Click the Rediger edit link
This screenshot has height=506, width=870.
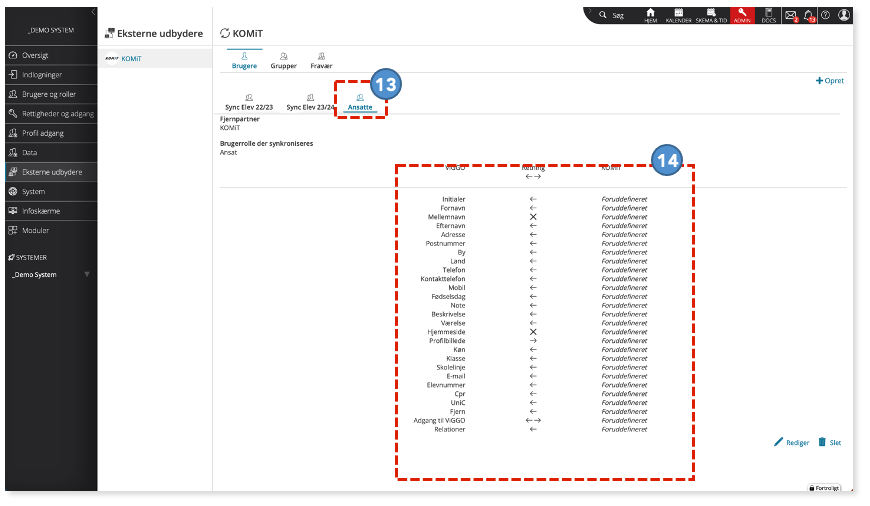pyautogui.click(x=792, y=442)
